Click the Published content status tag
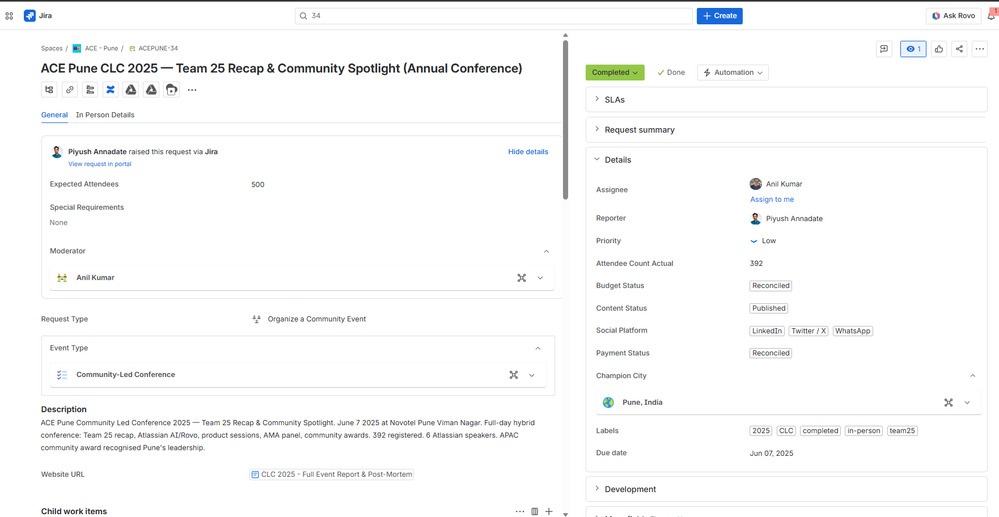The width and height of the screenshot is (999, 517). 768,308
